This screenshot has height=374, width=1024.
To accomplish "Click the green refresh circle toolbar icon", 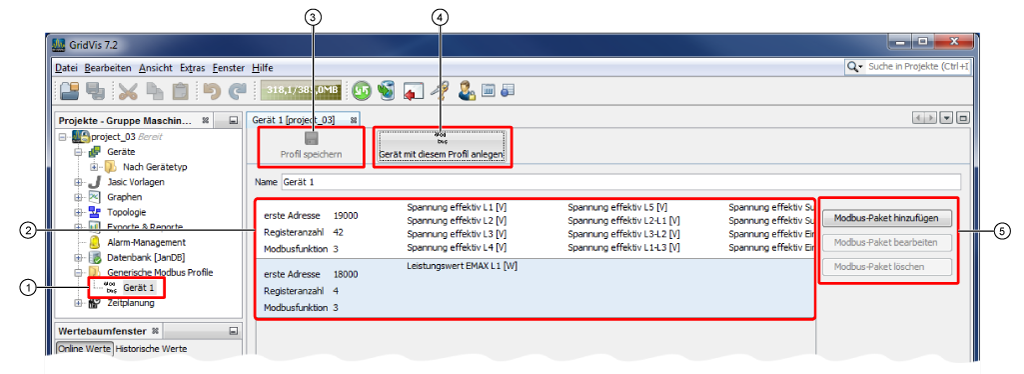I will [361, 91].
